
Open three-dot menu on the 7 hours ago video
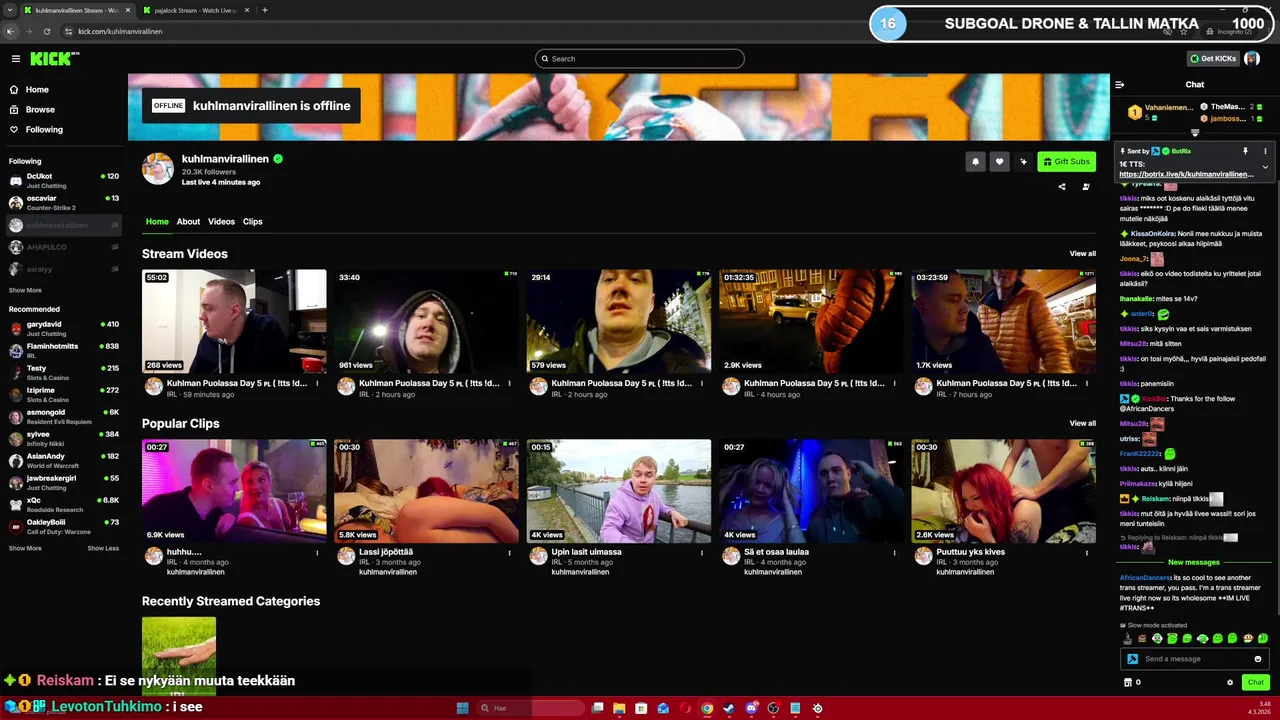[1087, 383]
